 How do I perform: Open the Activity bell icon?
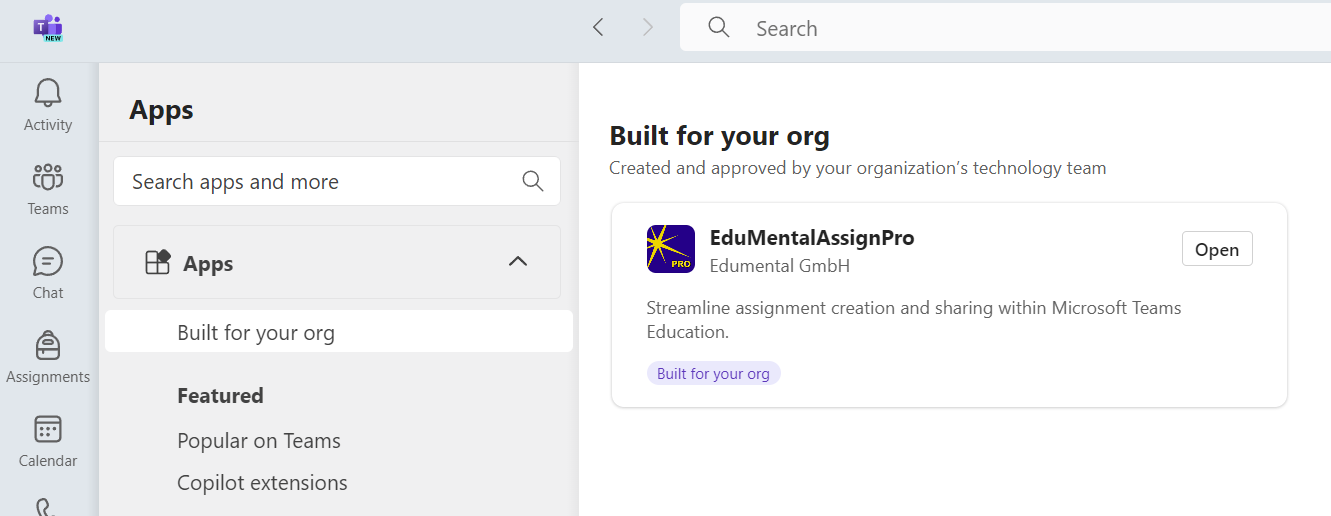pyautogui.click(x=48, y=94)
